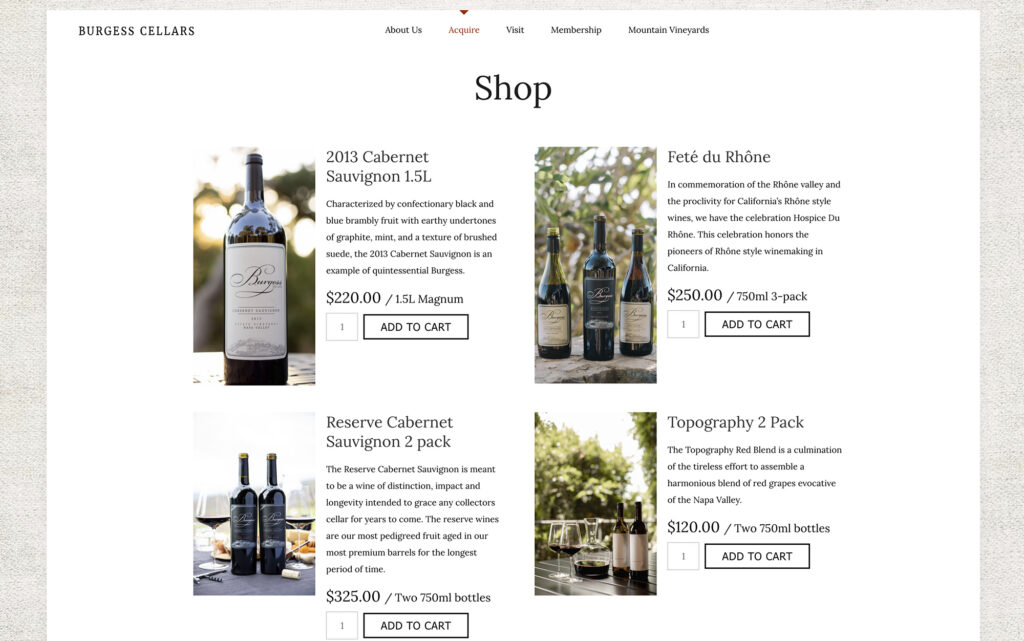Open the Reserve Cabernet two-bottle photo

coord(254,503)
